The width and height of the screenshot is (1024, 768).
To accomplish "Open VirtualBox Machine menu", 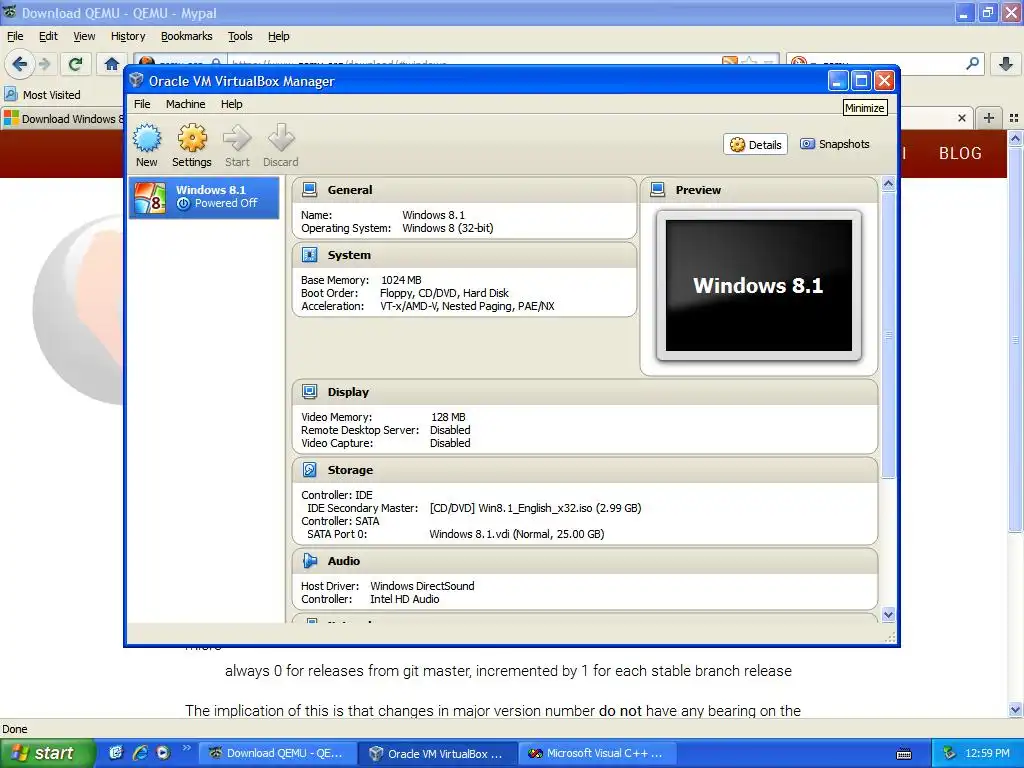I will pos(185,104).
